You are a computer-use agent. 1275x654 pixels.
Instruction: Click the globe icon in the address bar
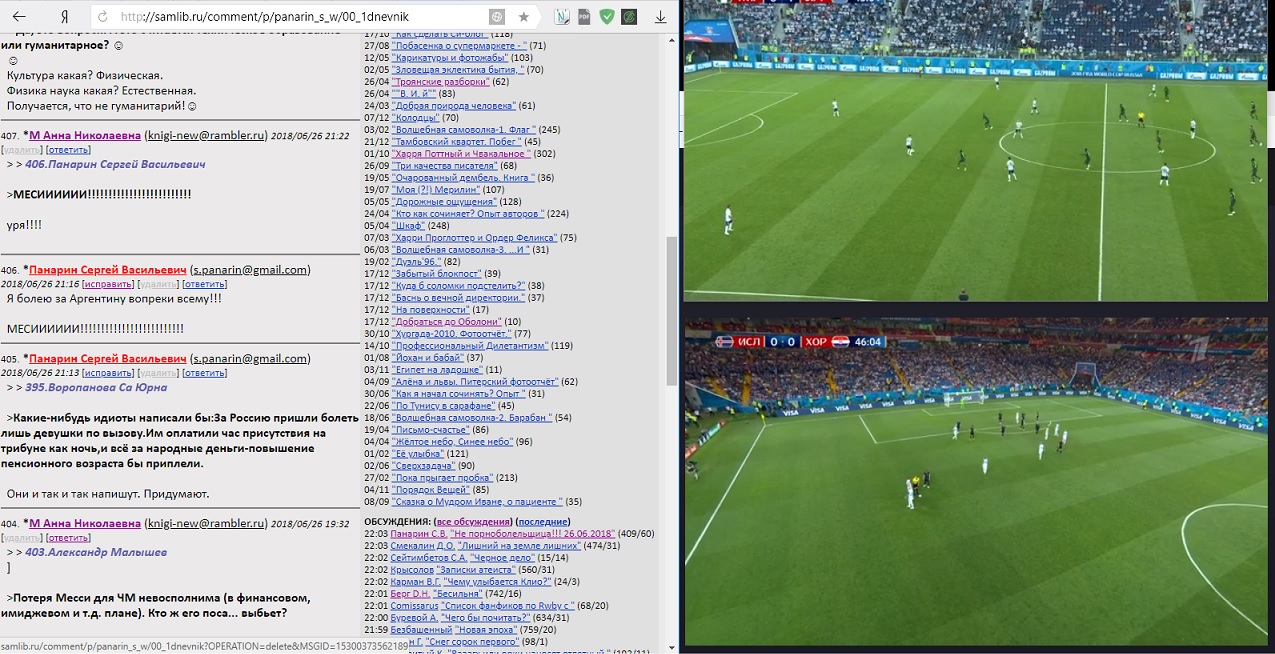pos(497,17)
